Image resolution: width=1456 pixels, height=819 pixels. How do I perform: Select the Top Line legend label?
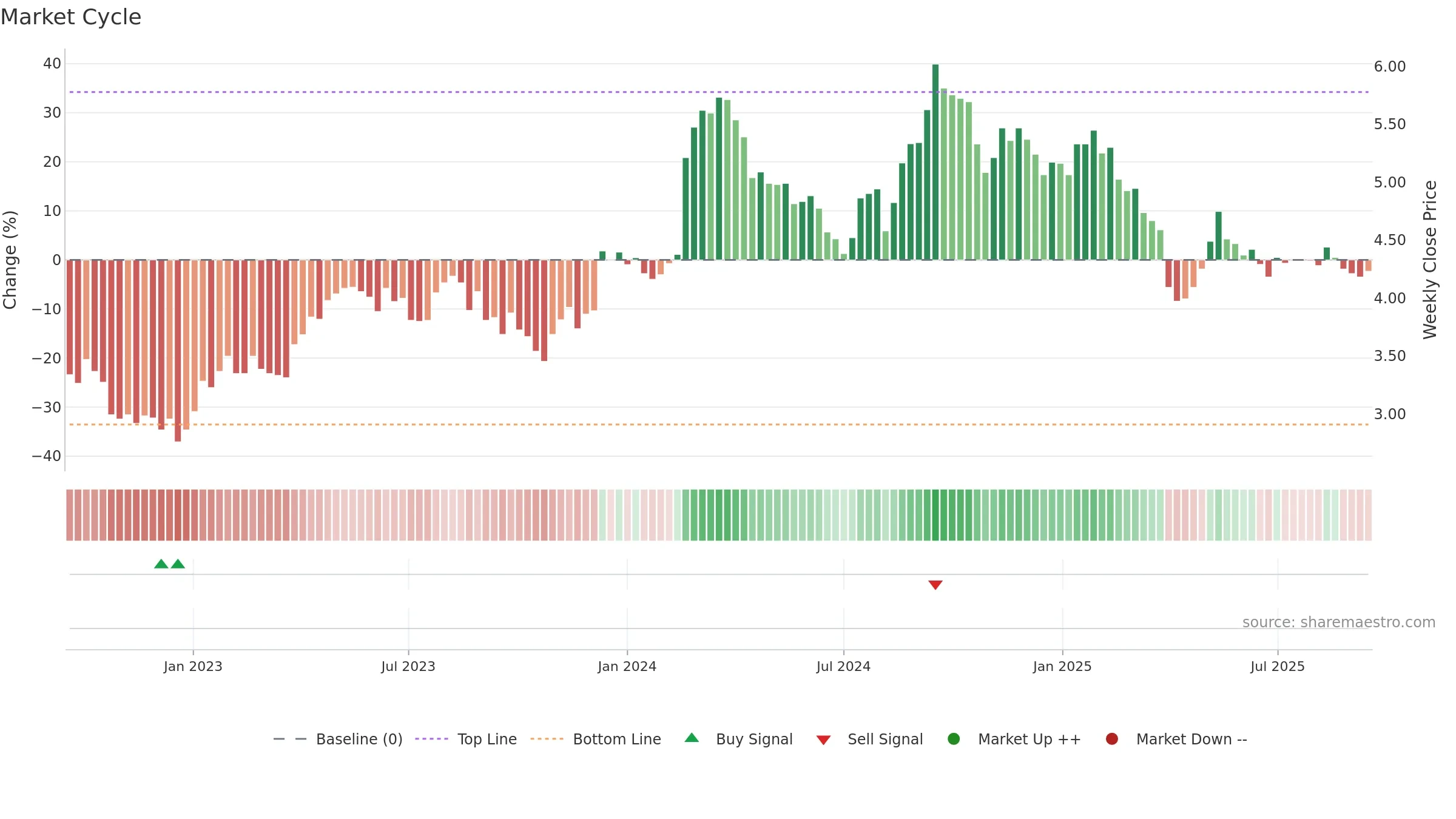[487, 740]
